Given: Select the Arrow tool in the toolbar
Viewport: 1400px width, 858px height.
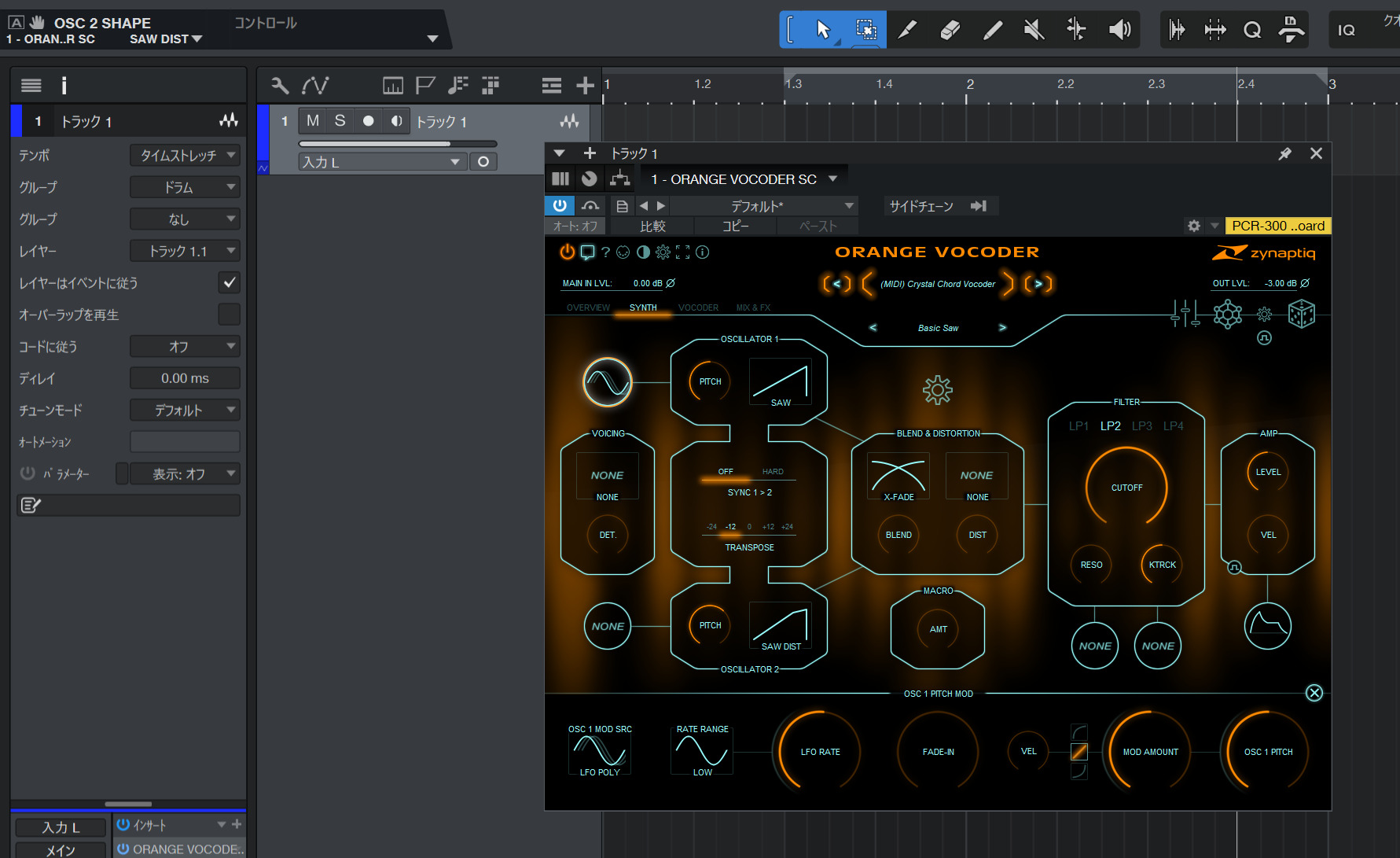Looking at the screenshot, I should click(x=823, y=30).
